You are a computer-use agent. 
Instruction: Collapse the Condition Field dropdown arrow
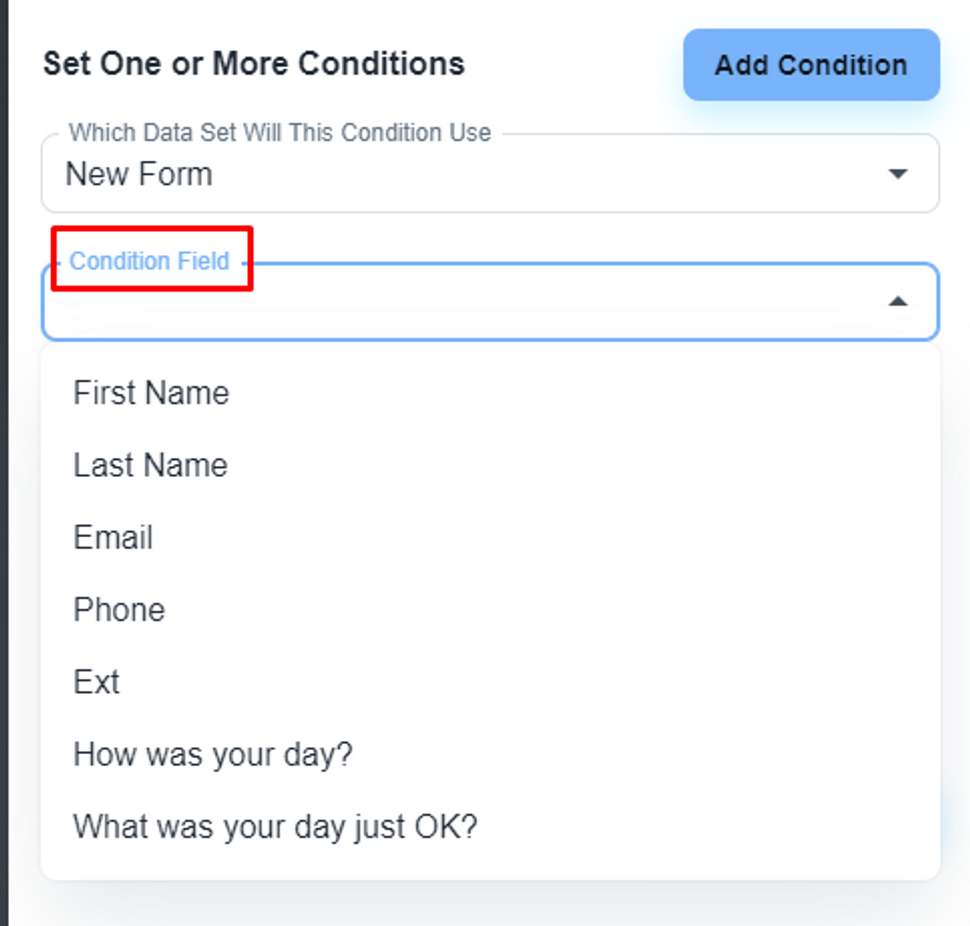point(898,301)
